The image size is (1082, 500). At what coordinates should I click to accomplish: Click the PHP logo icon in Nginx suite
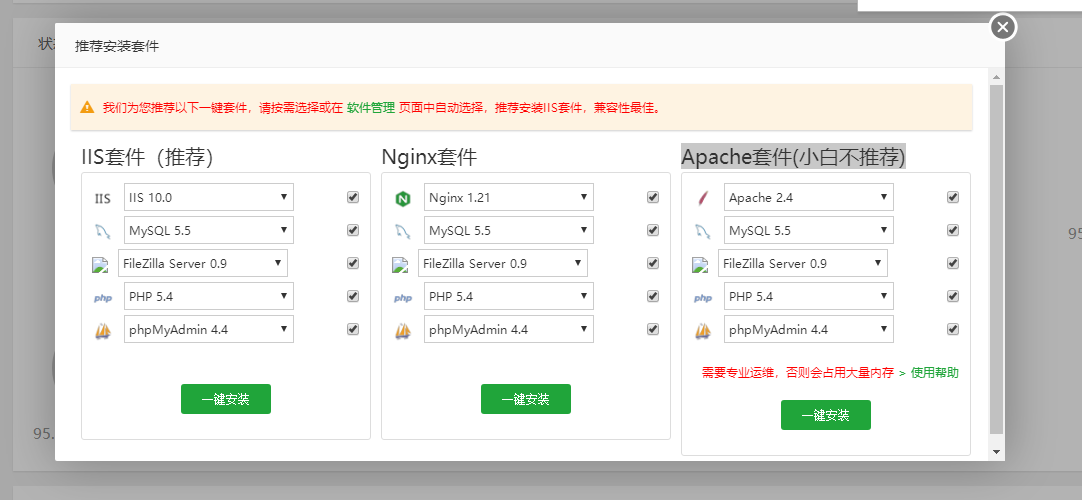tap(403, 298)
